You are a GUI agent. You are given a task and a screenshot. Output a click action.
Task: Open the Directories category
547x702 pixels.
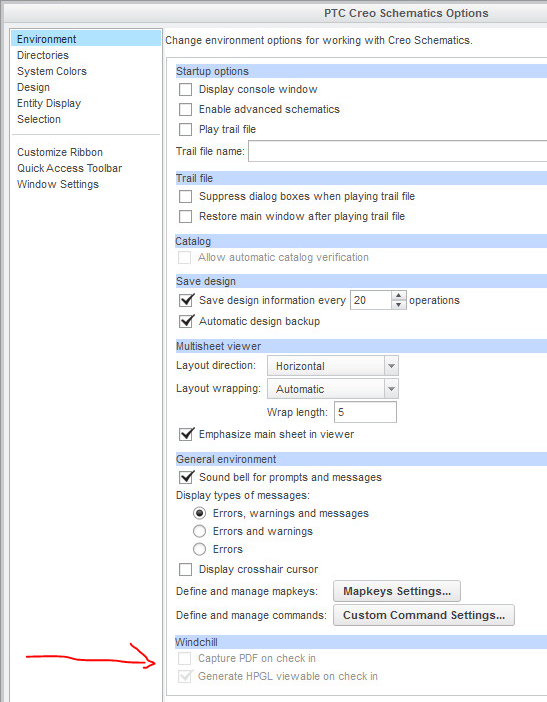(x=43, y=55)
